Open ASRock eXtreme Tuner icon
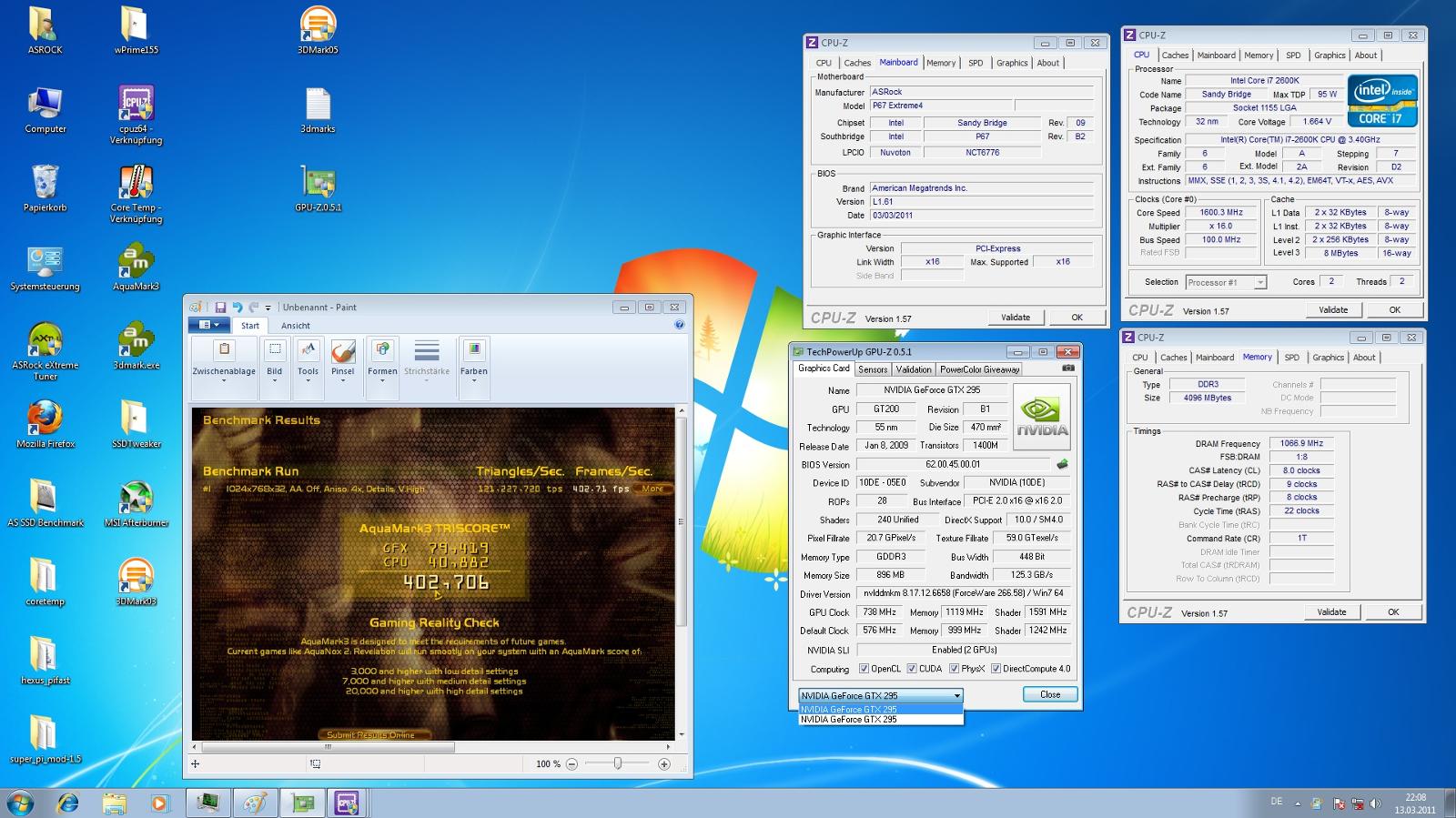The image size is (1456, 818). [x=45, y=351]
